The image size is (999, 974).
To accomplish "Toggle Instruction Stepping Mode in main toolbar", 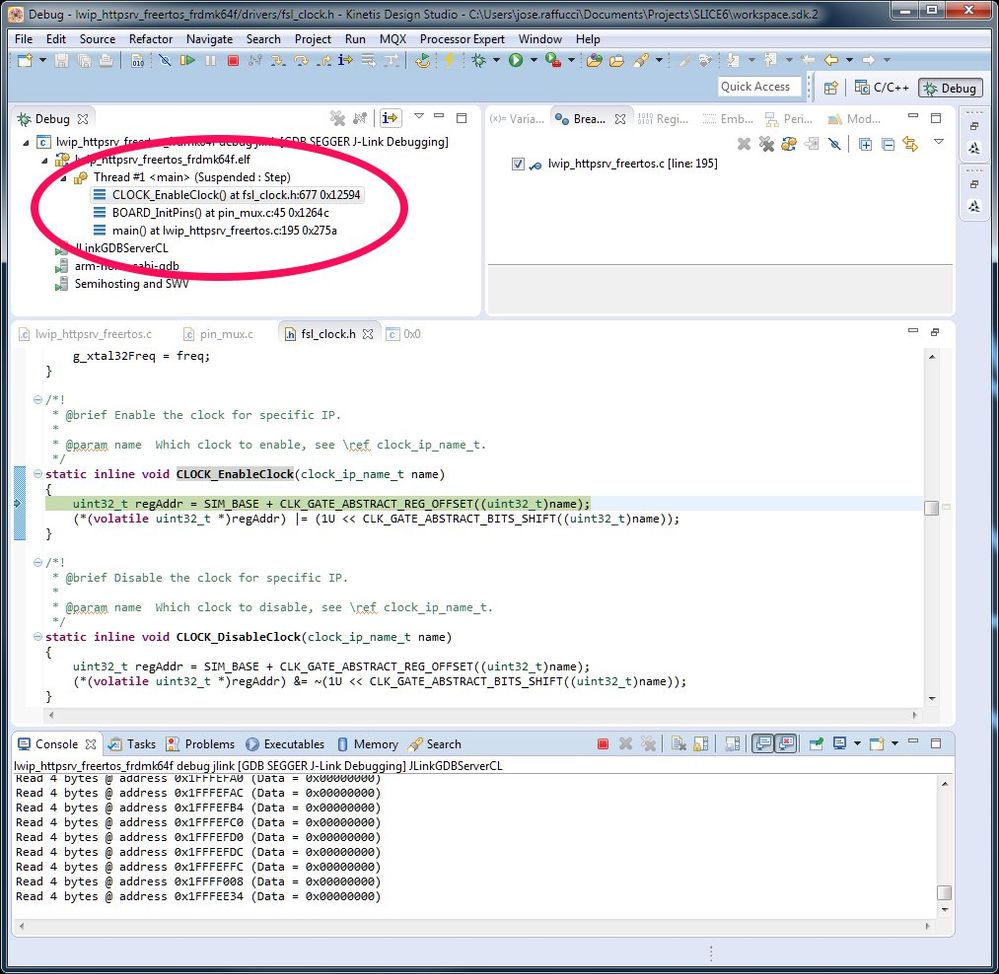I will pyautogui.click(x=345, y=60).
